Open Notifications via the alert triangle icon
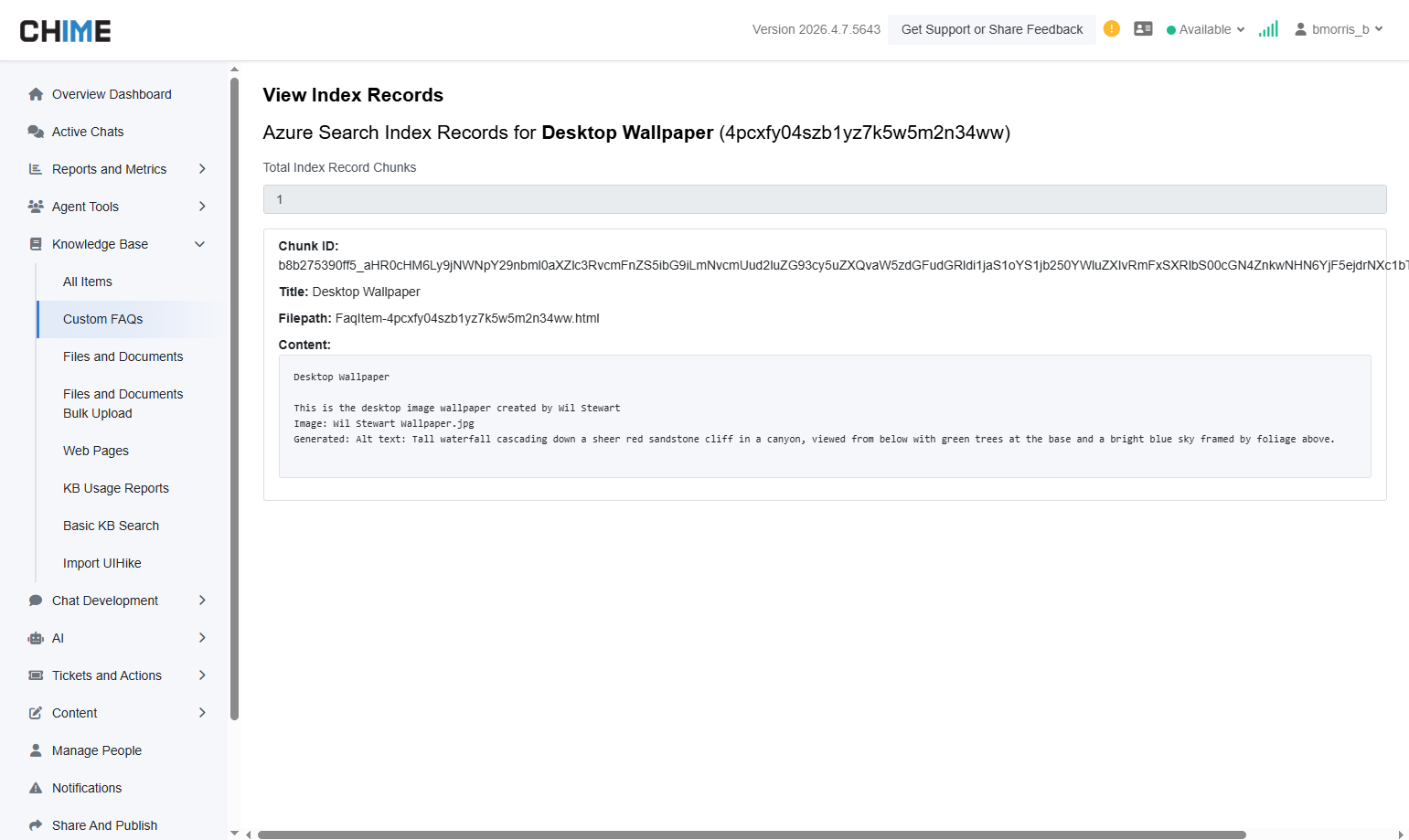The image size is (1409, 840). [x=35, y=787]
